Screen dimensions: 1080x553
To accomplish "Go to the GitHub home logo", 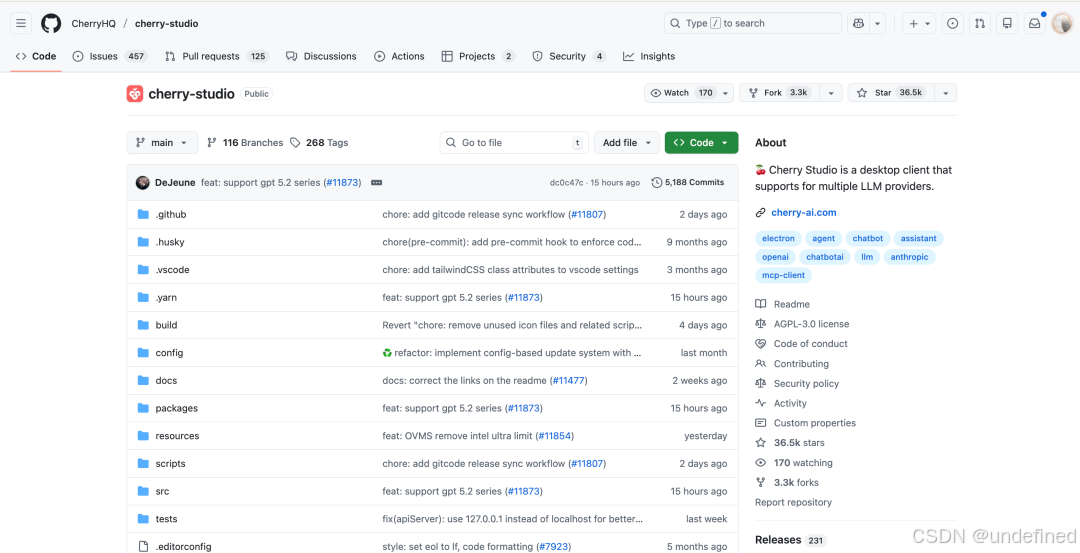I will 51,23.
